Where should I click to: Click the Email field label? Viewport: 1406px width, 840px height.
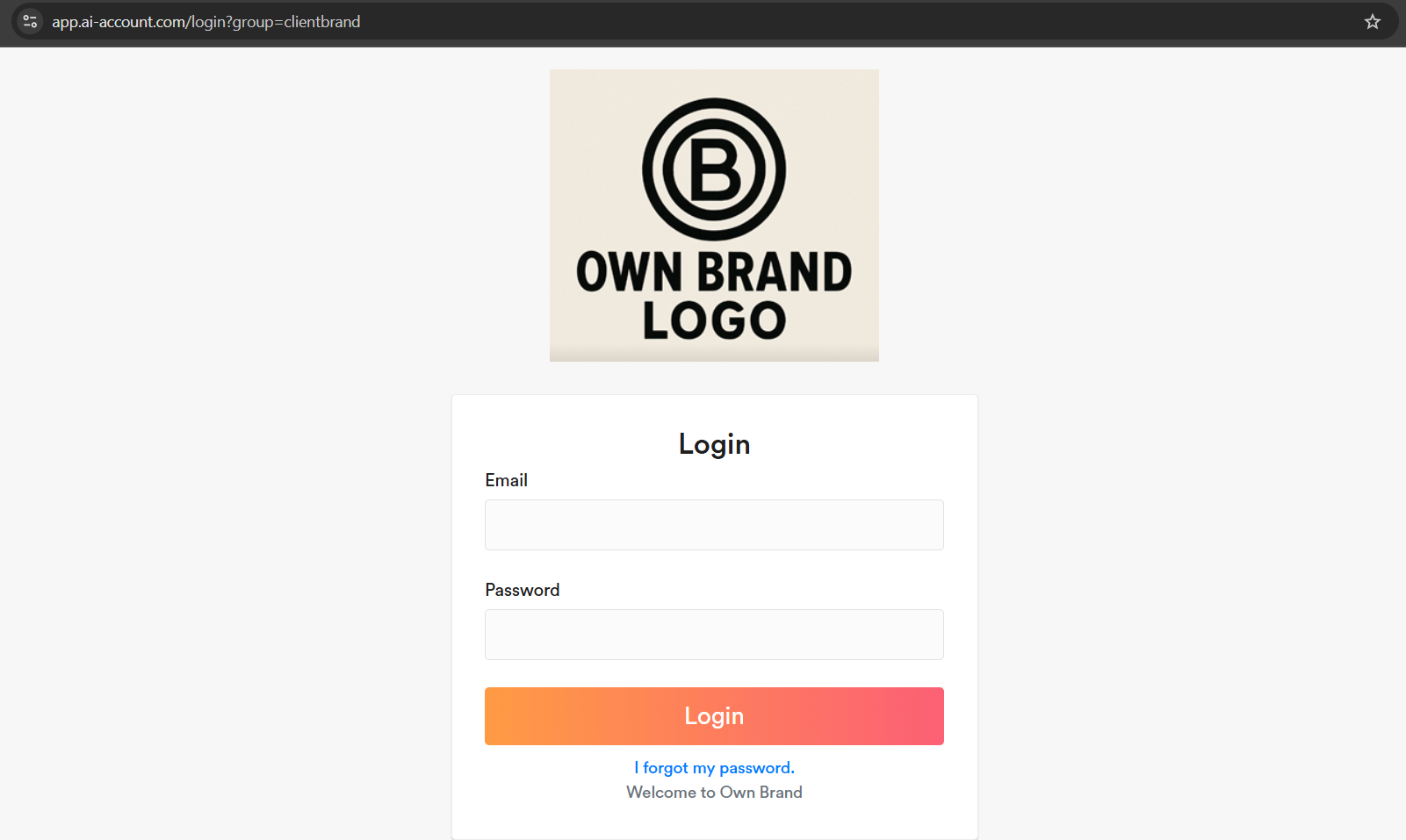pyautogui.click(x=506, y=480)
